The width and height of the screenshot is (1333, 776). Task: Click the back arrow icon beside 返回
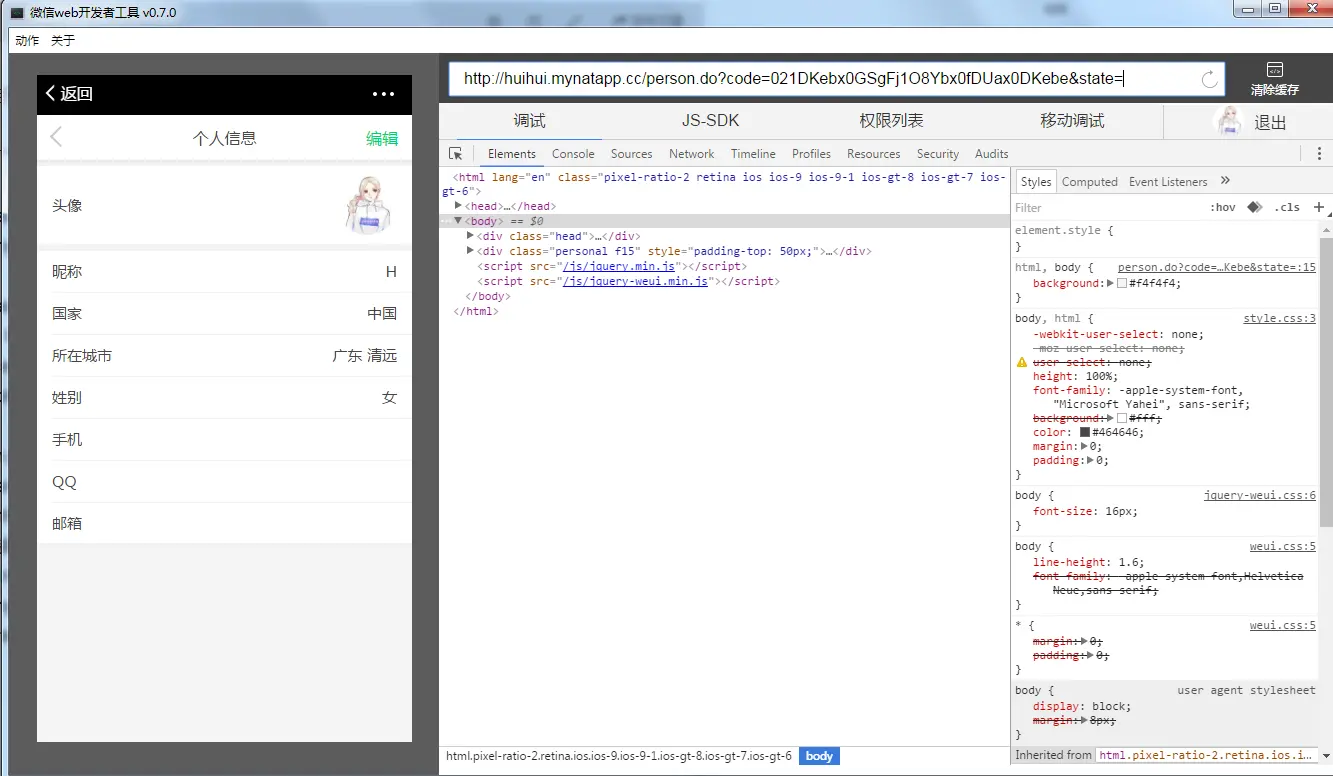coord(50,93)
